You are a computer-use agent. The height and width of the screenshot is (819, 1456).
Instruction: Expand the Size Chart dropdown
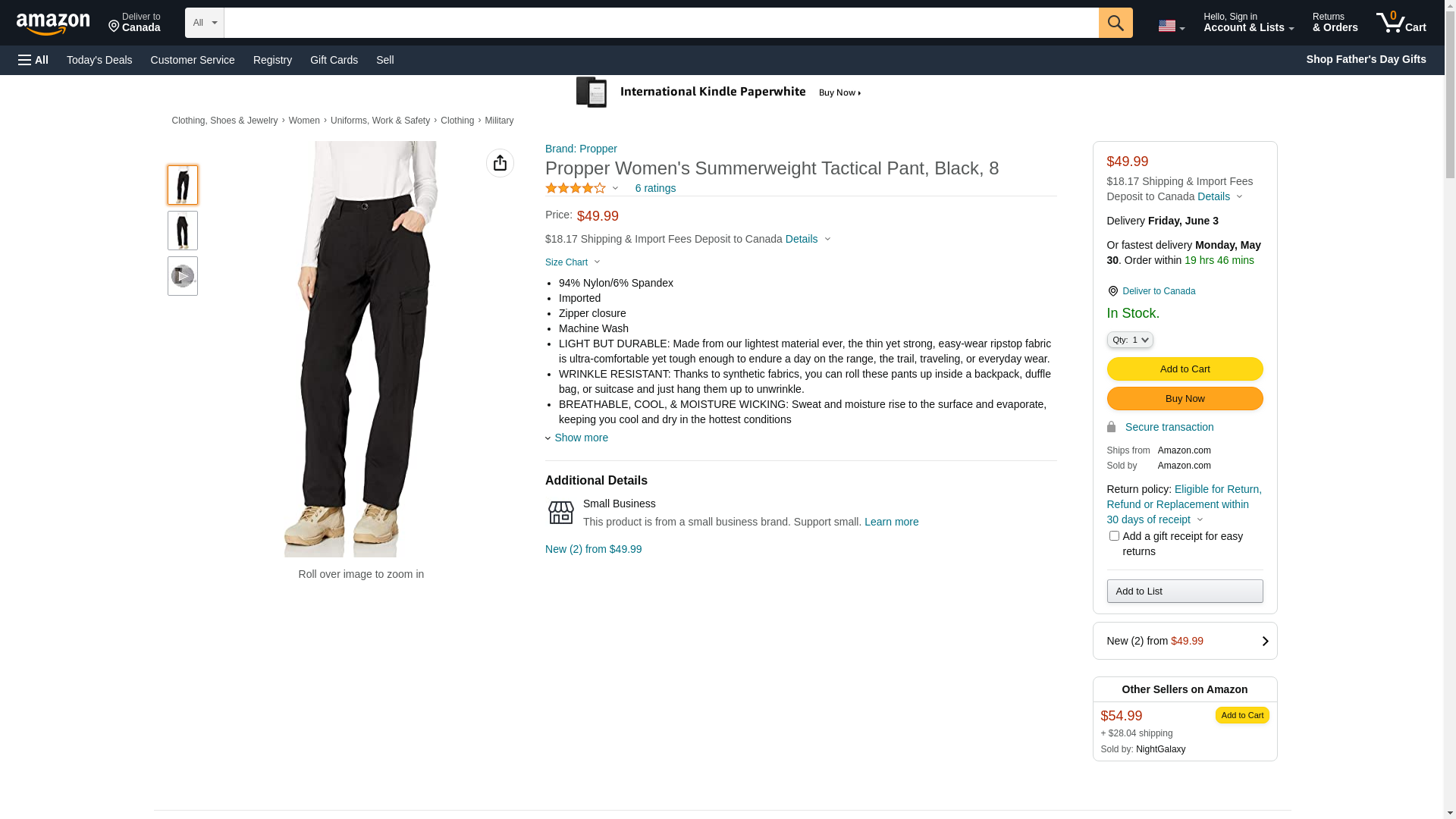coord(573,262)
